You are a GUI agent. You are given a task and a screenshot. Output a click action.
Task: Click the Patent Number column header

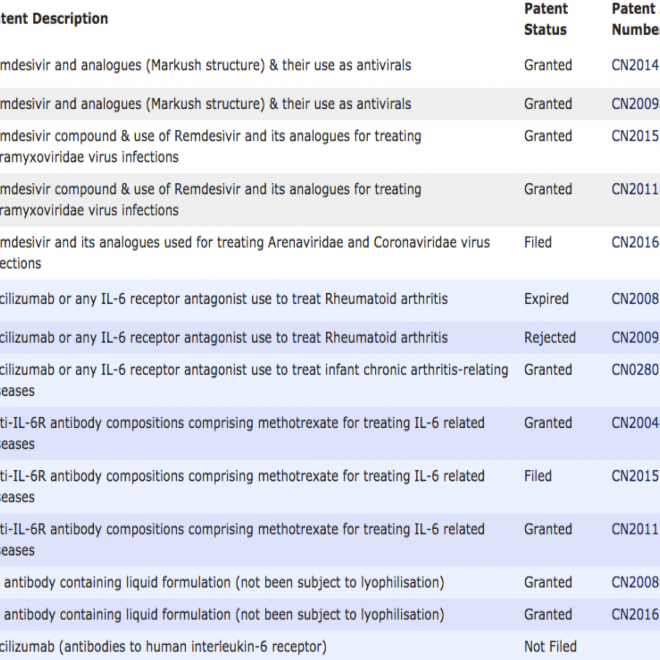point(636,19)
